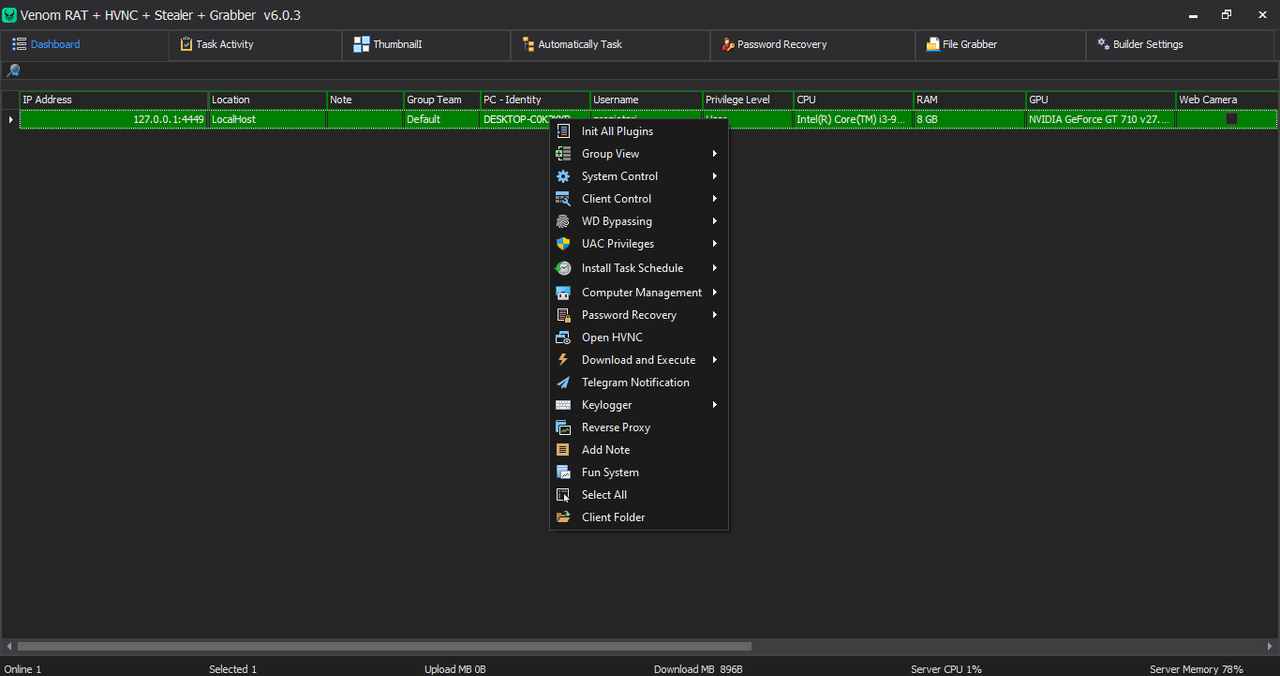Expand the Download and Execute submenu arrow
This screenshot has height=676, width=1280.
coord(715,360)
